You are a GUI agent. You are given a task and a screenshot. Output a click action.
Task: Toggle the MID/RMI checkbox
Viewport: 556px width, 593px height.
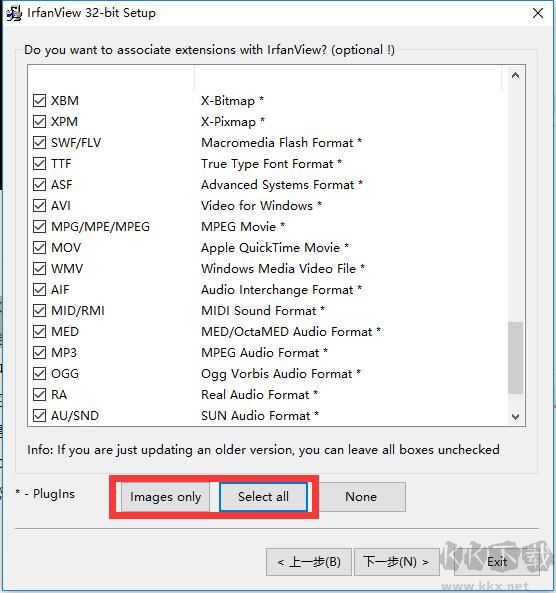[x=39, y=310]
